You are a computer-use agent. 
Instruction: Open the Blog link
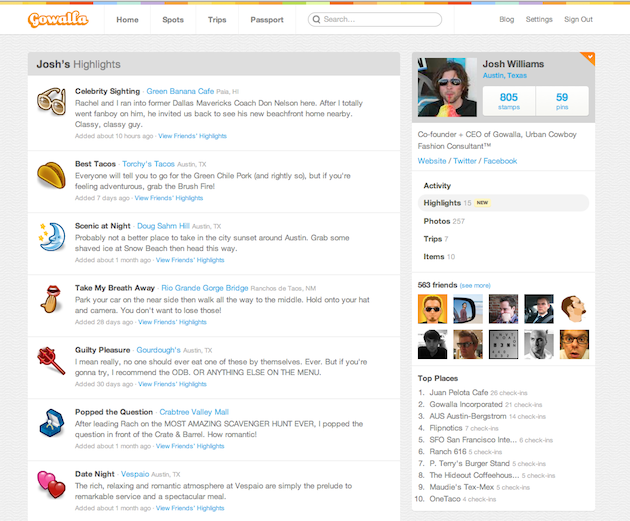(507, 19)
